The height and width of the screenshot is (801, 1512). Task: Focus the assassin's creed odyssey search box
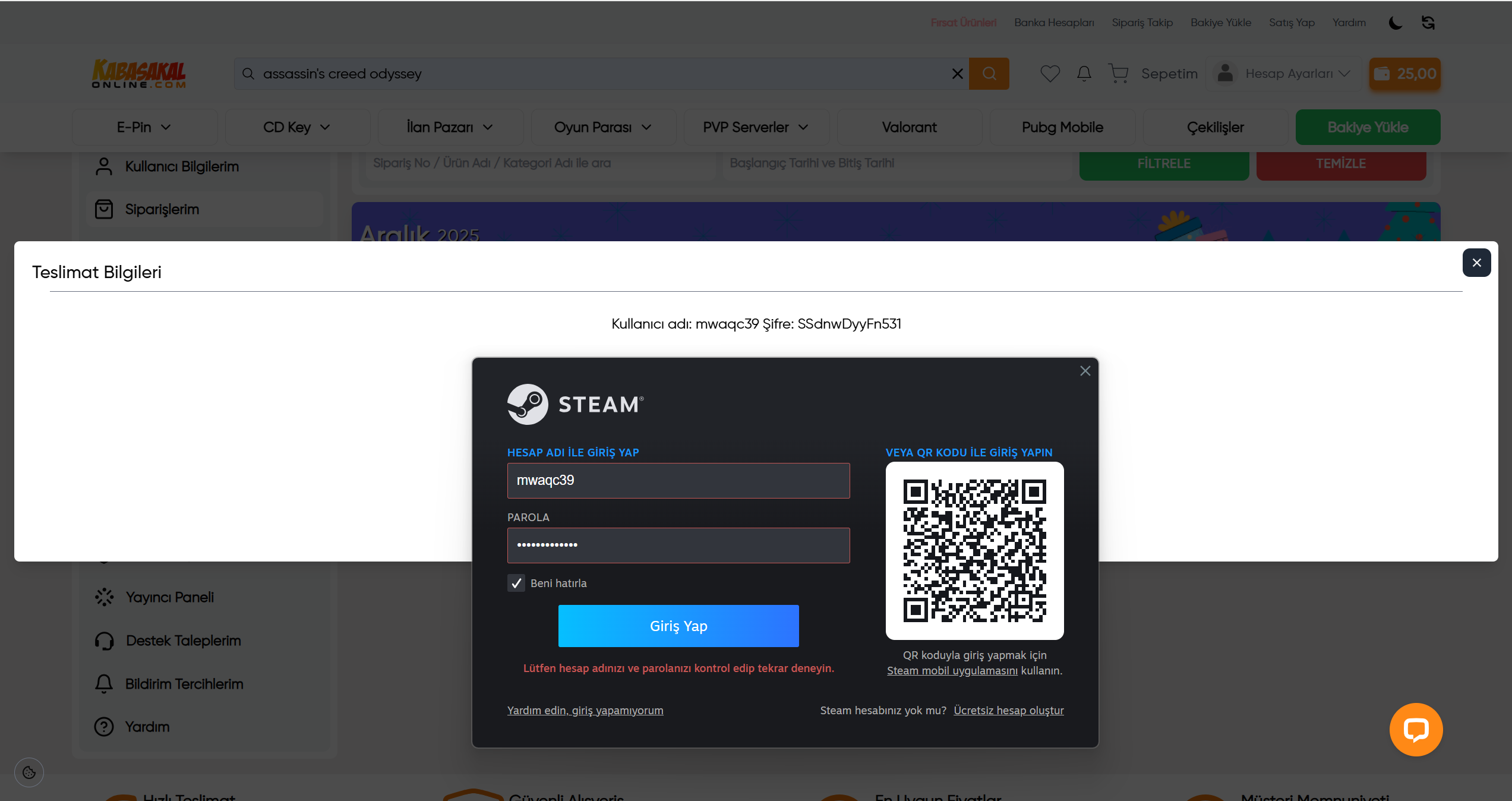[601, 74]
